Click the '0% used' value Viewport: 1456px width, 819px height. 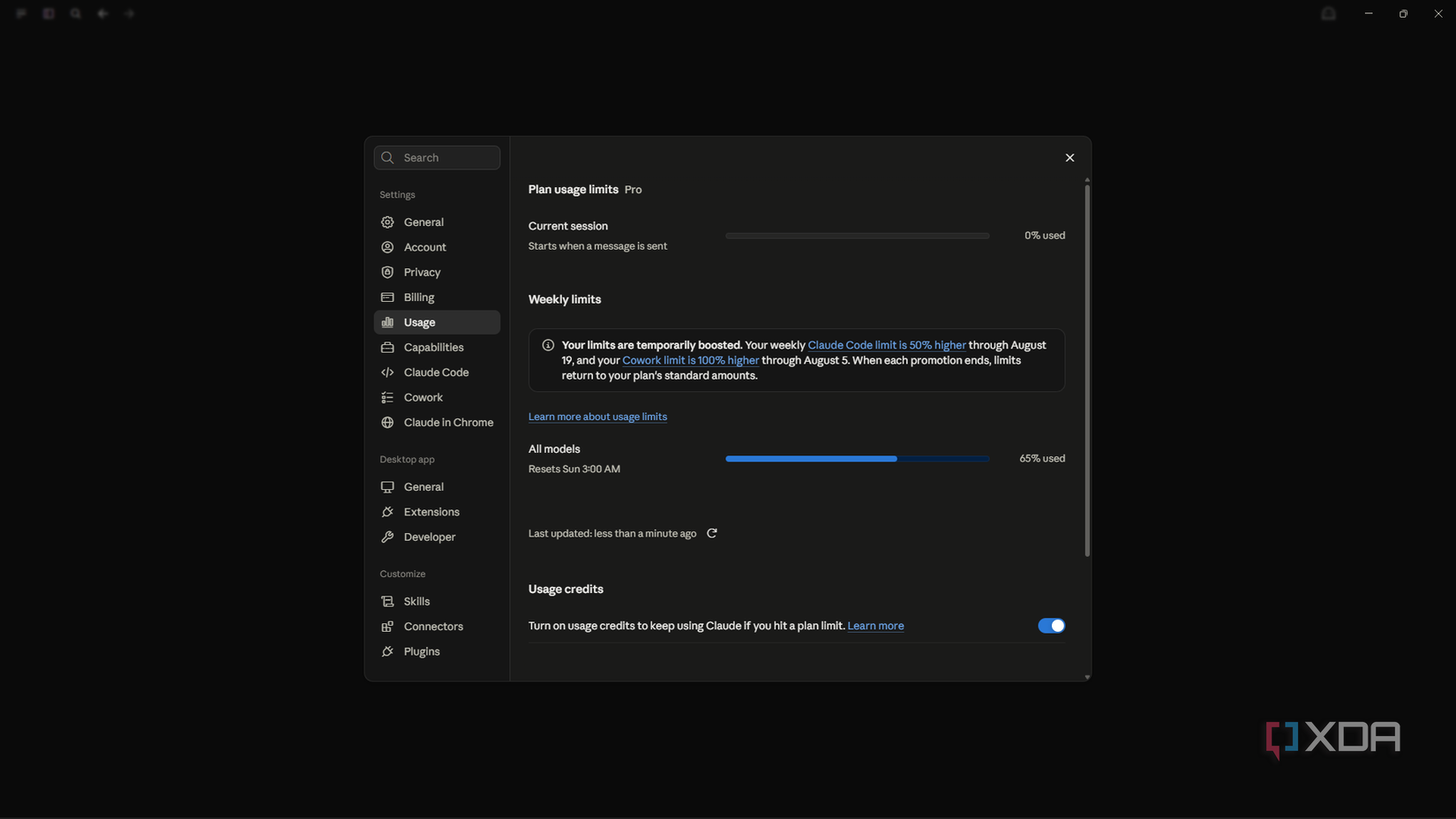click(1045, 236)
